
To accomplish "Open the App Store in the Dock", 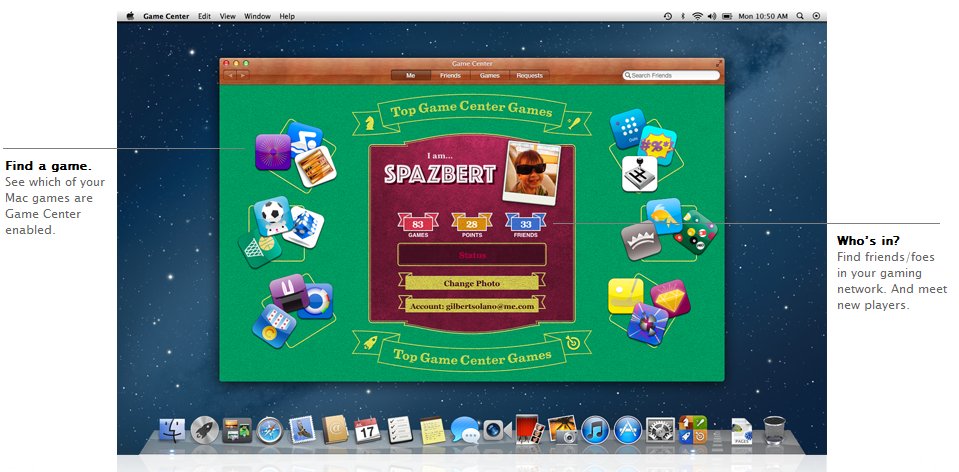I will tap(628, 430).
